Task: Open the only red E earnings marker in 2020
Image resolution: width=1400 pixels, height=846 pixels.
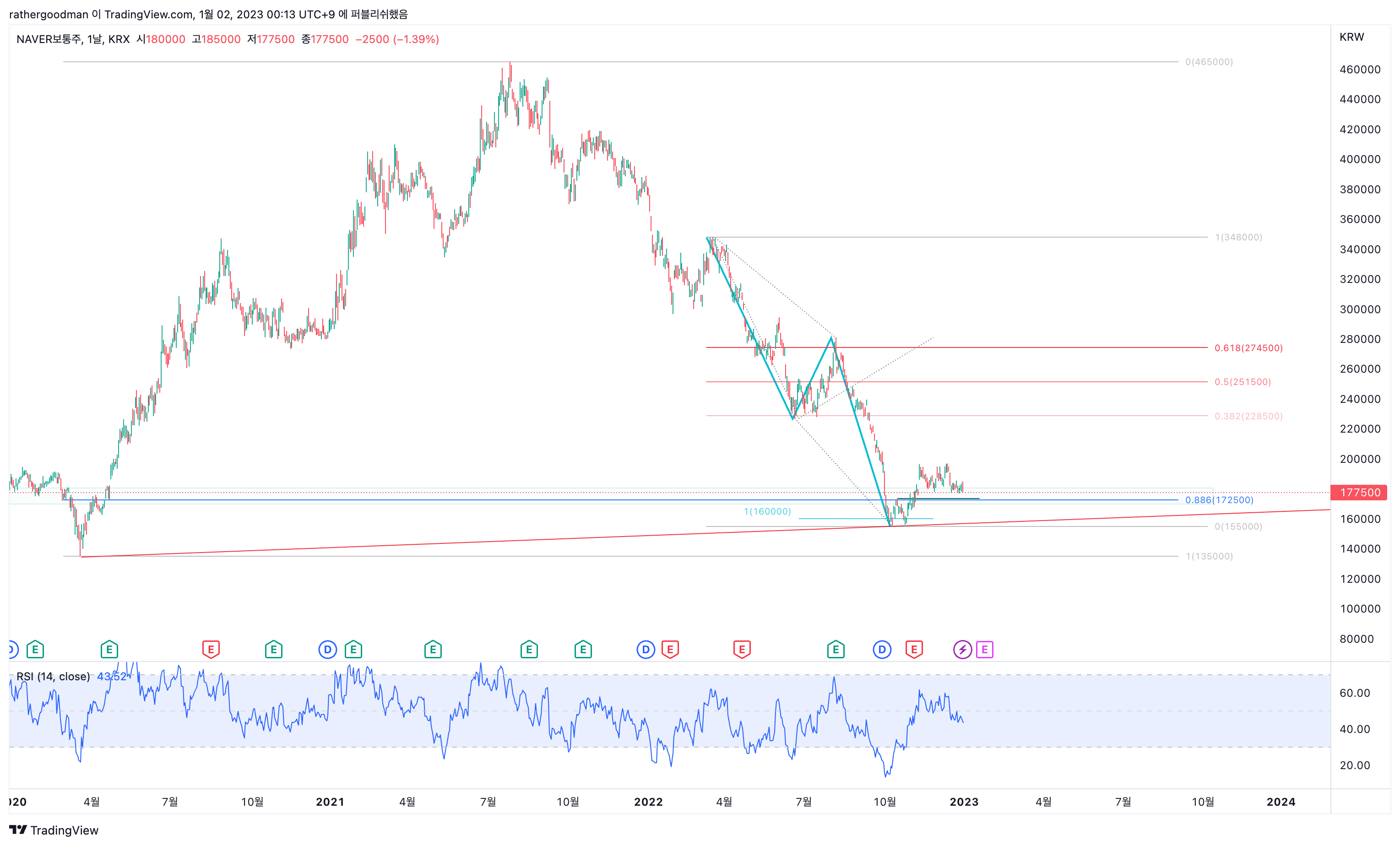Action: pos(211,650)
